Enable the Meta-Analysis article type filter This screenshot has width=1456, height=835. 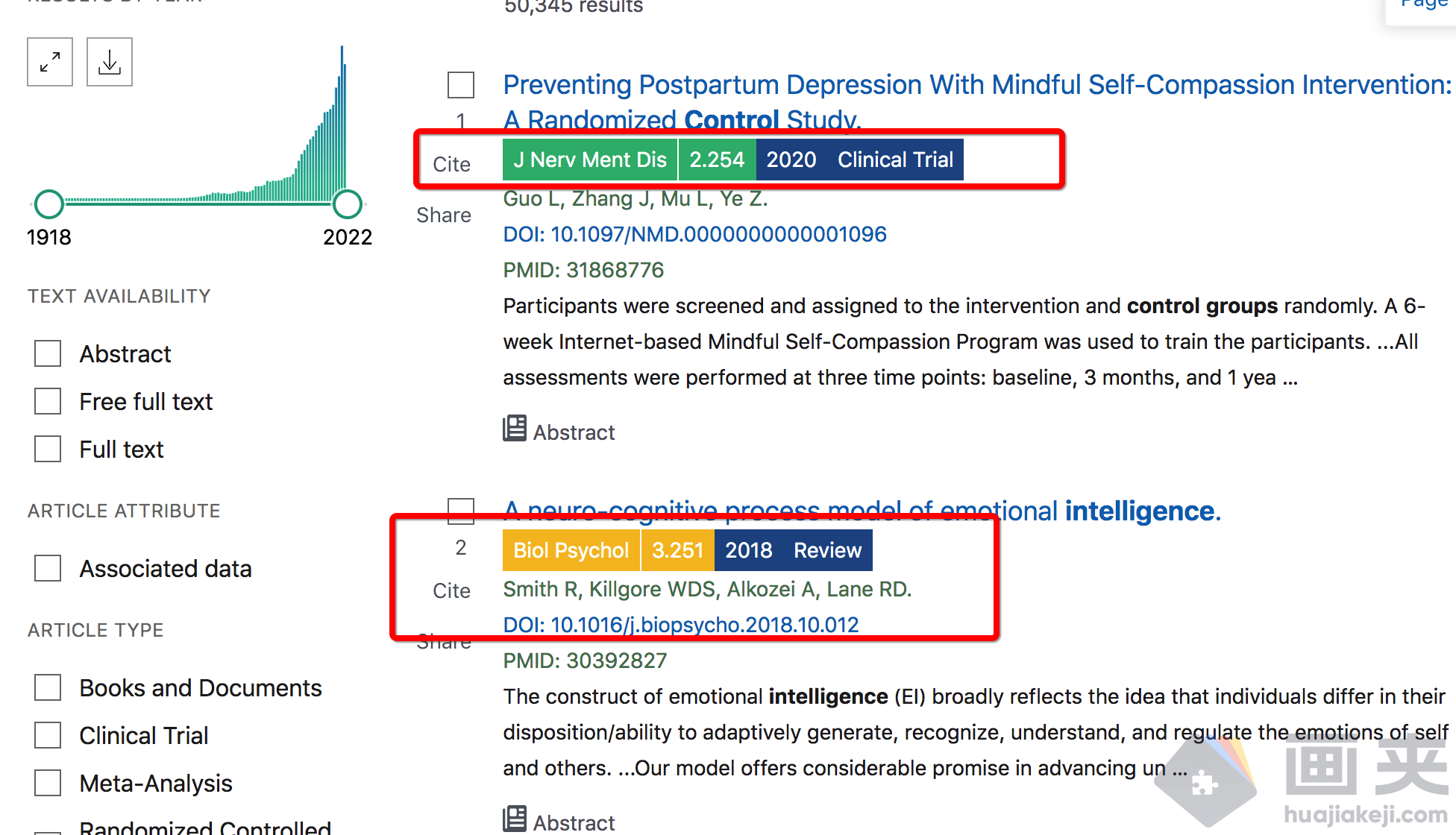(47, 783)
